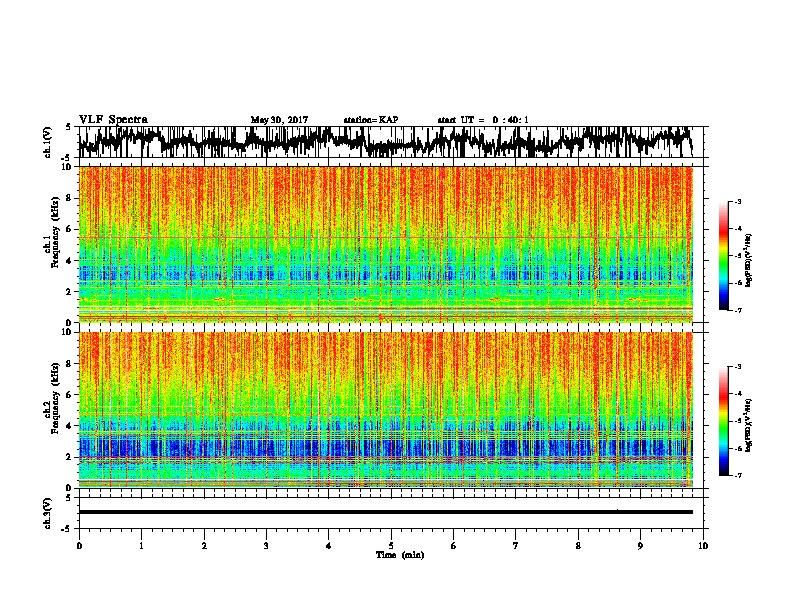This screenshot has width=792, height=612.
Task: Click the ch.1 voltage waveform trace
Action: click(x=385, y=142)
